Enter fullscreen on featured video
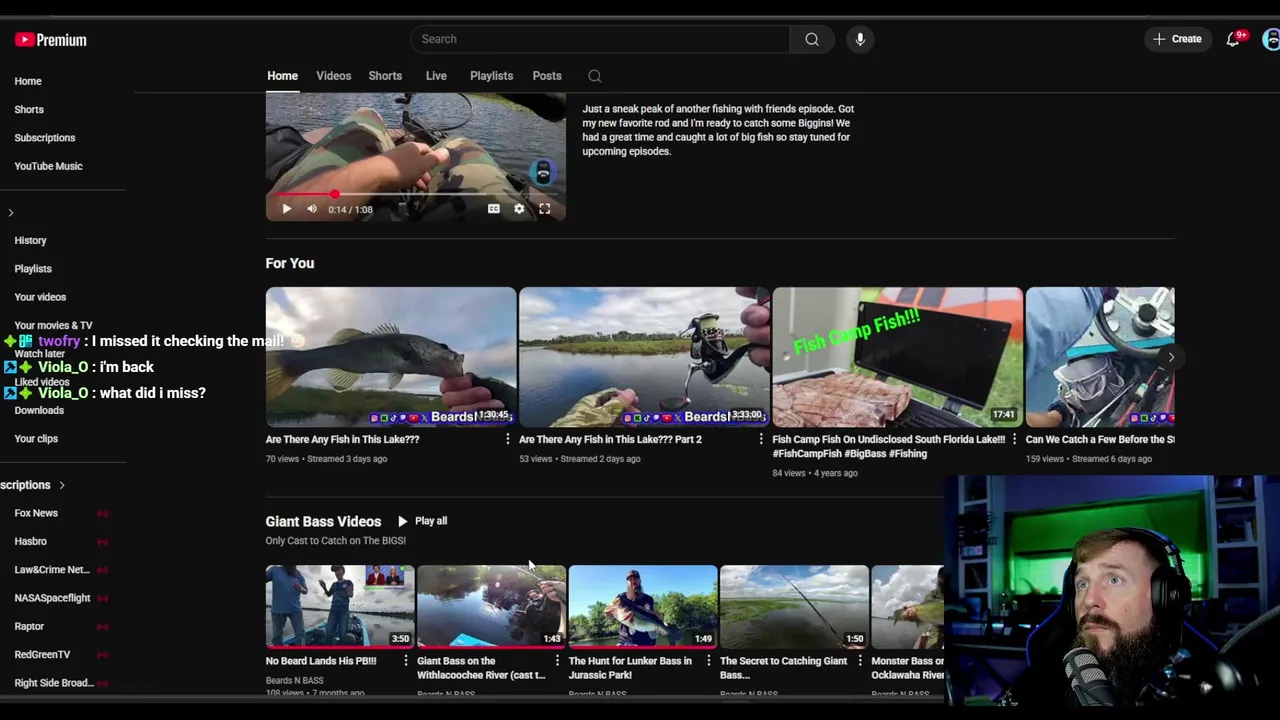 [x=545, y=209]
